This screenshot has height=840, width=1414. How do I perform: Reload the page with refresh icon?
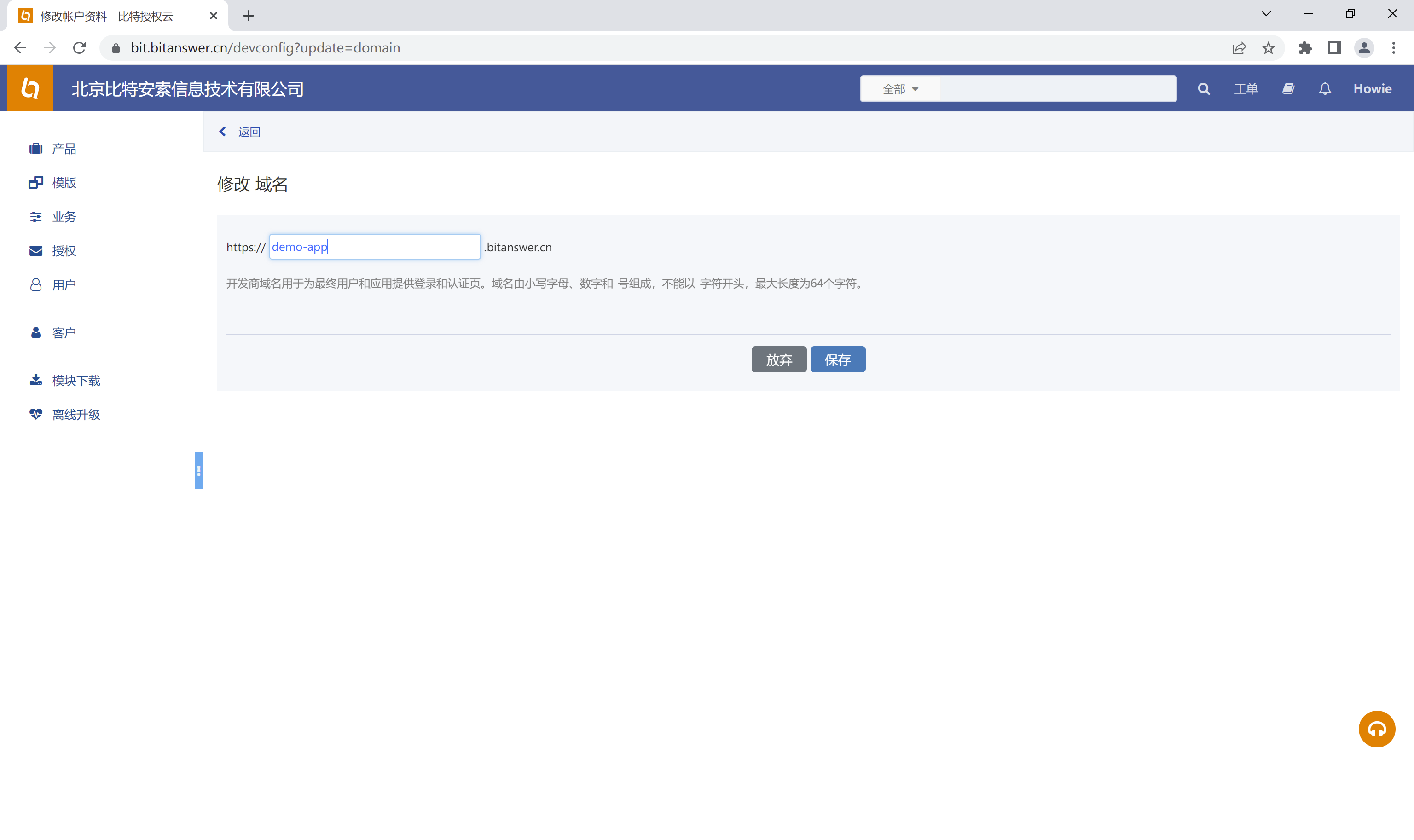pos(79,48)
